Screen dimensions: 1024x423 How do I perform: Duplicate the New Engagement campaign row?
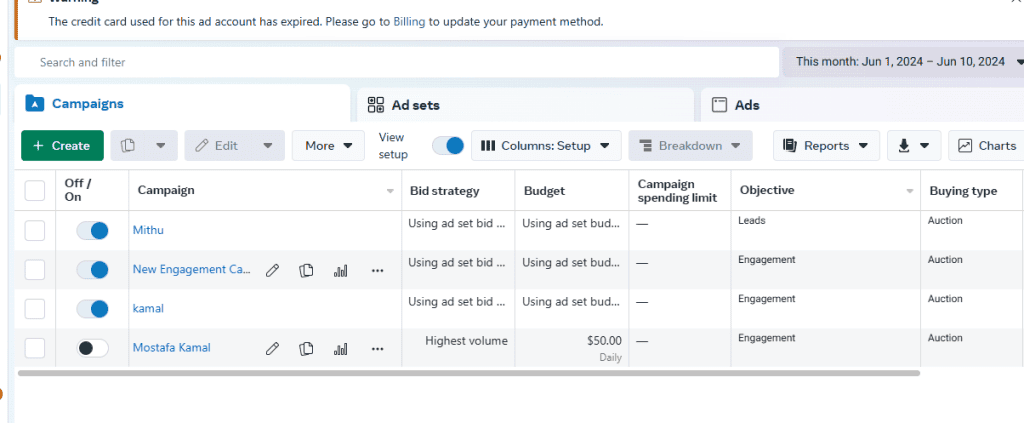[x=306, y=270]
